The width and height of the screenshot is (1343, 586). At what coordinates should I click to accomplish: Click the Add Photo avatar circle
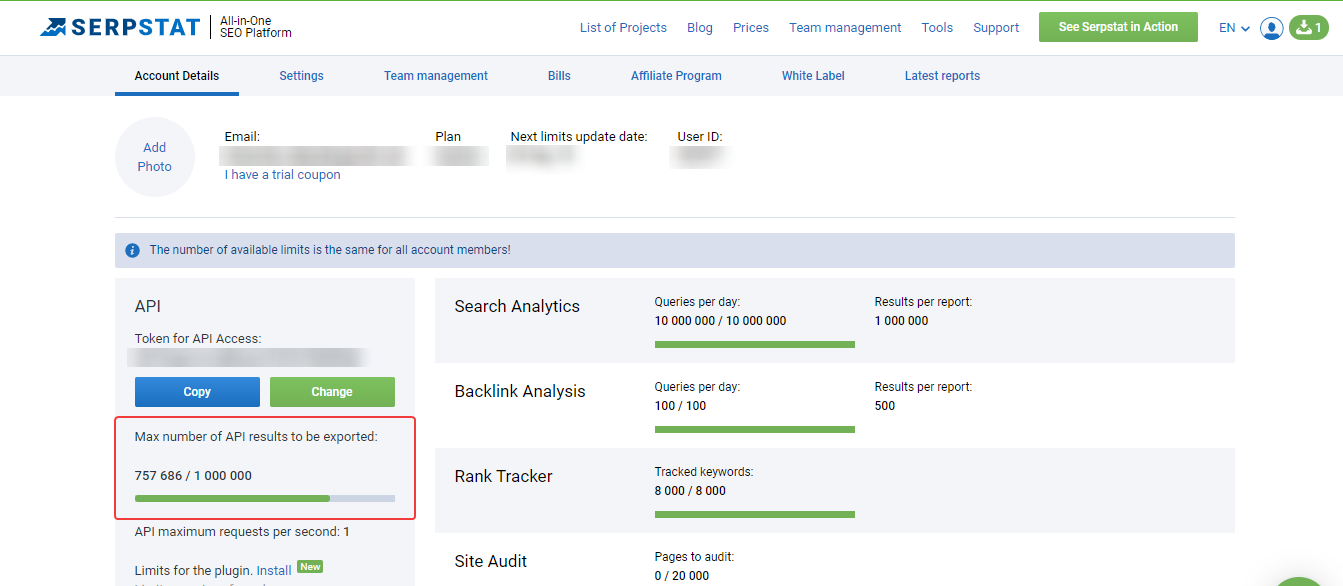click(154, 157)
